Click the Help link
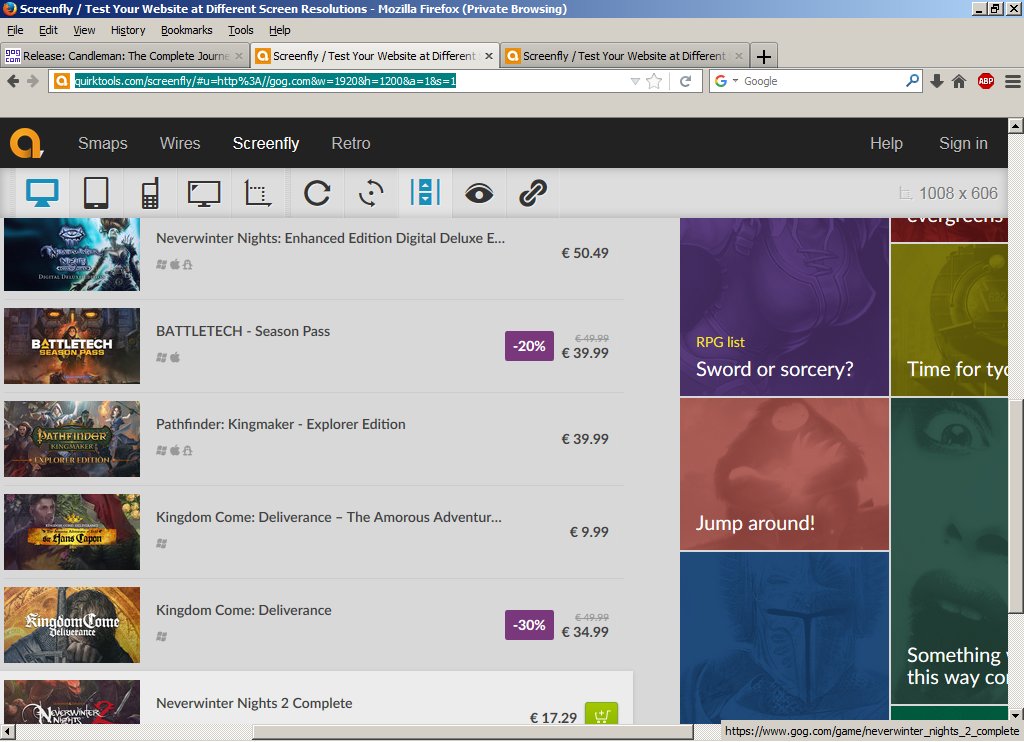Image resolution: width=1024 pixels, height=742 pixels. click(886, 143)
